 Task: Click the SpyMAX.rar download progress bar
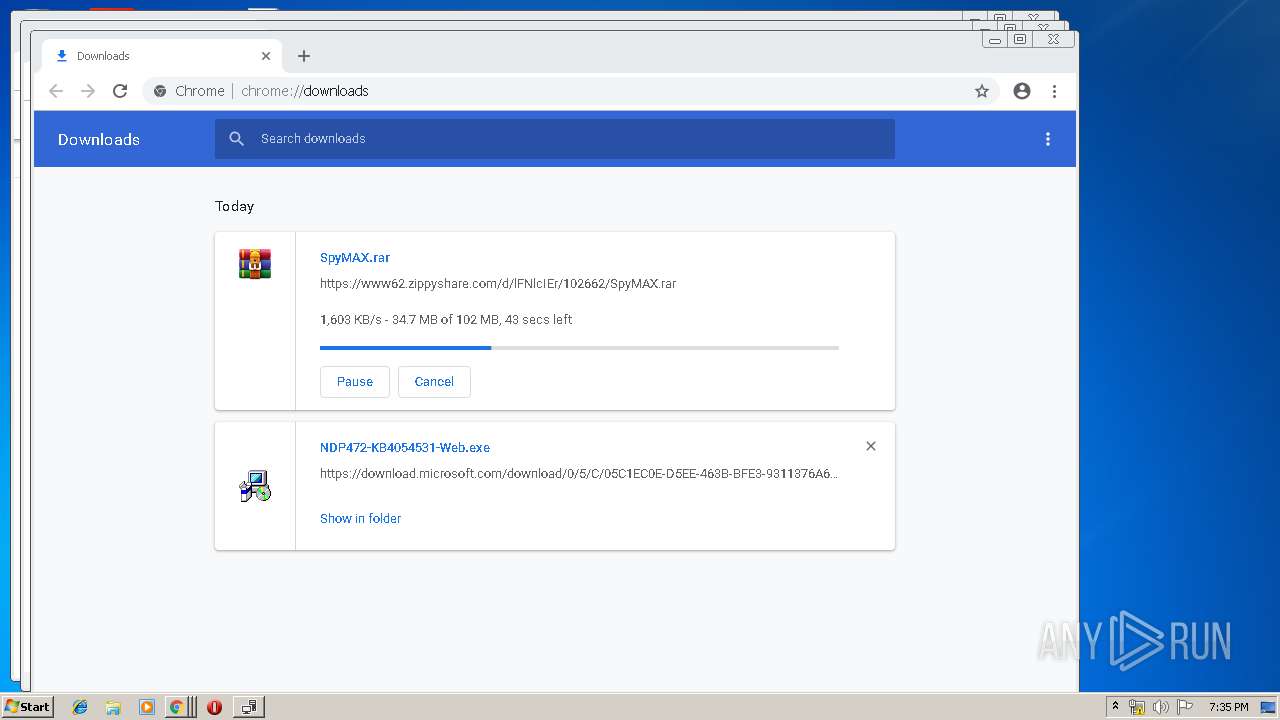pyautogui.click(x=579, y=348)
